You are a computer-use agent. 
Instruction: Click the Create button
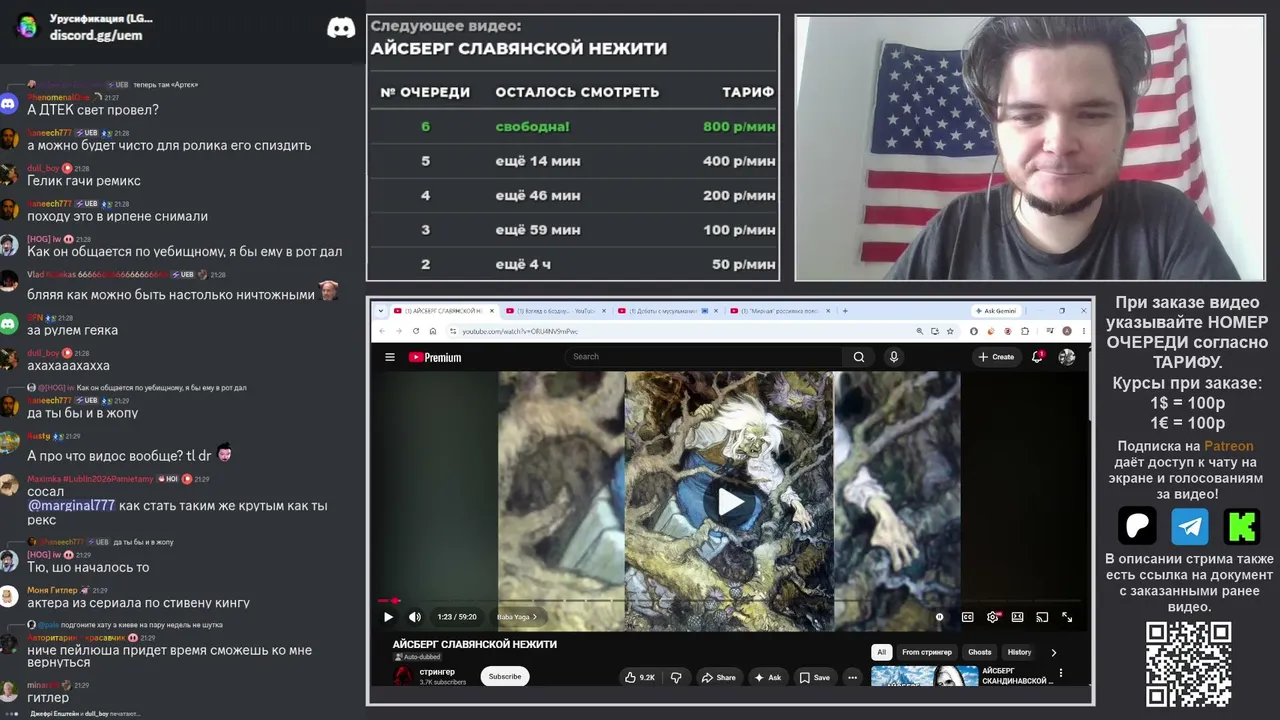pyautogui.click(x=996, y=357)
